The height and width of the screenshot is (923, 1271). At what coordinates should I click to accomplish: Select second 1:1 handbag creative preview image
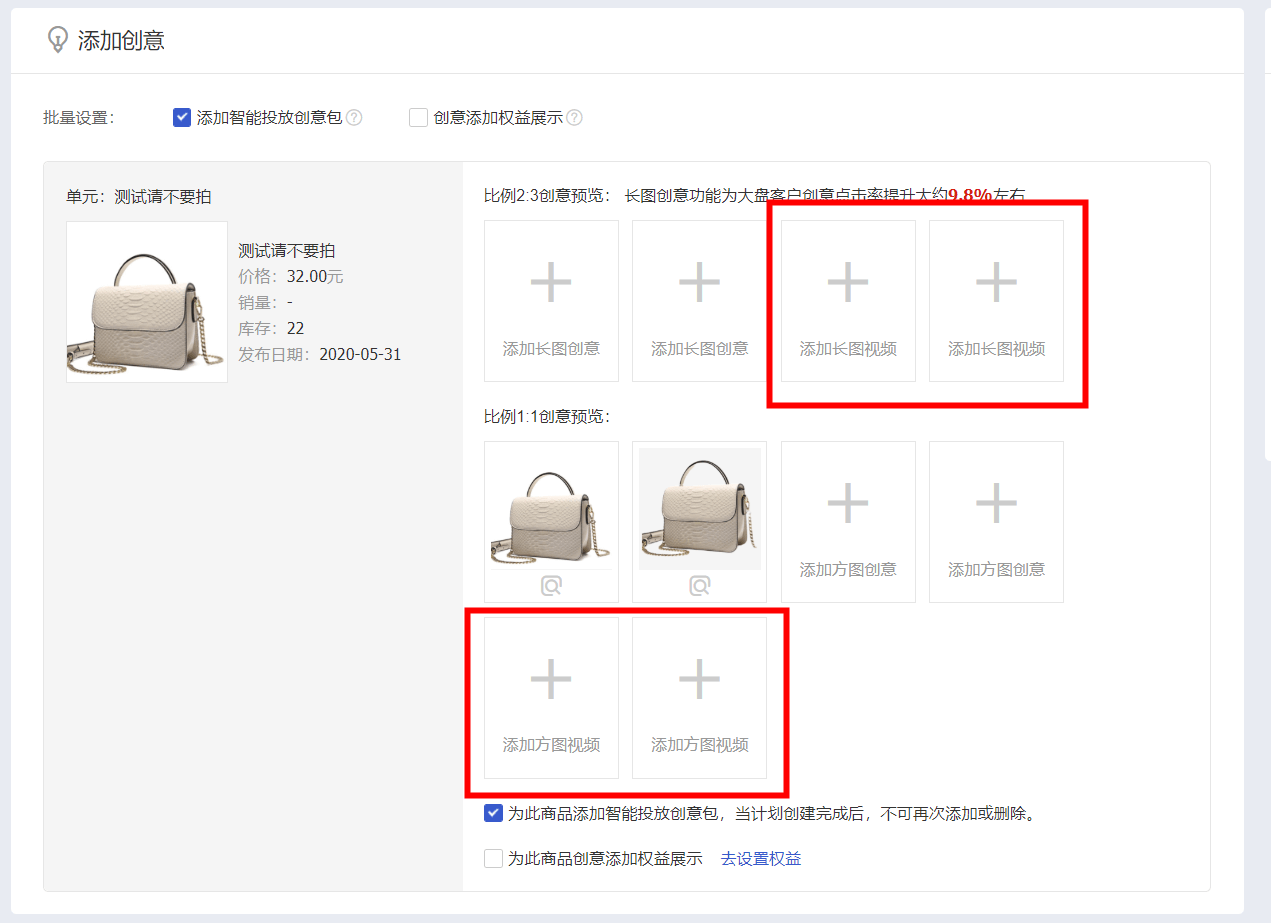(699, 508)
